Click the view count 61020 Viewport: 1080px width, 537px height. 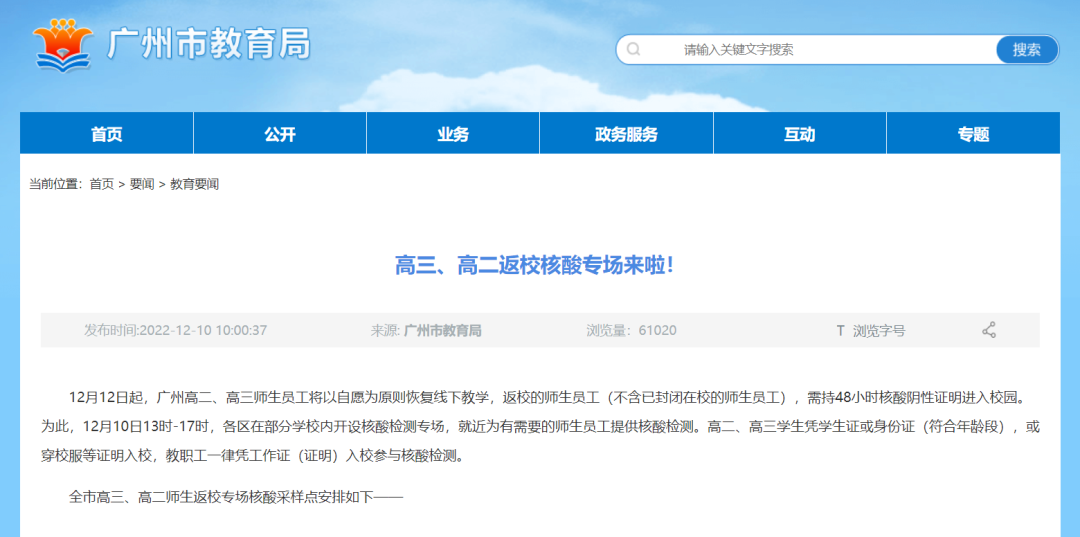point(657,330)
